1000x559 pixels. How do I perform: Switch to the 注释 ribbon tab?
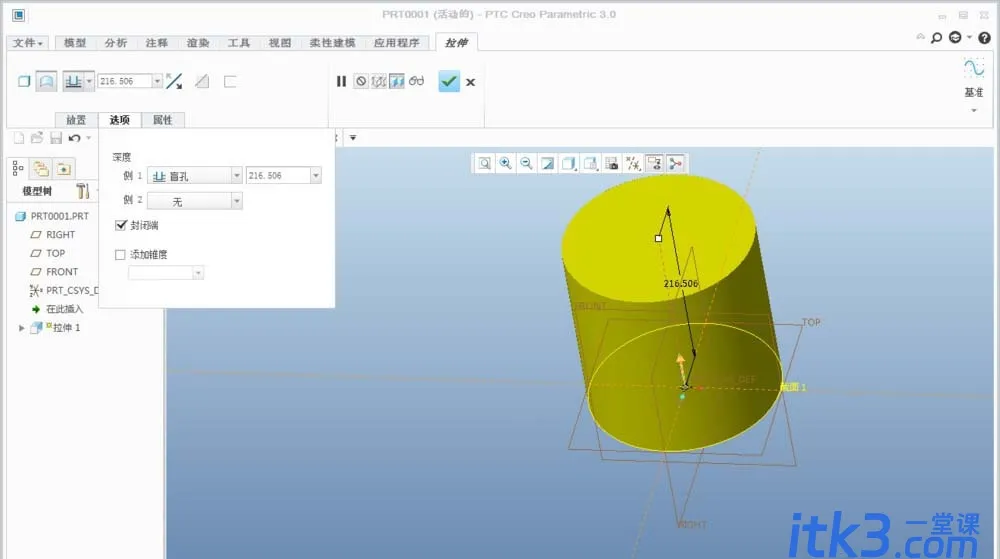[156, 43]
